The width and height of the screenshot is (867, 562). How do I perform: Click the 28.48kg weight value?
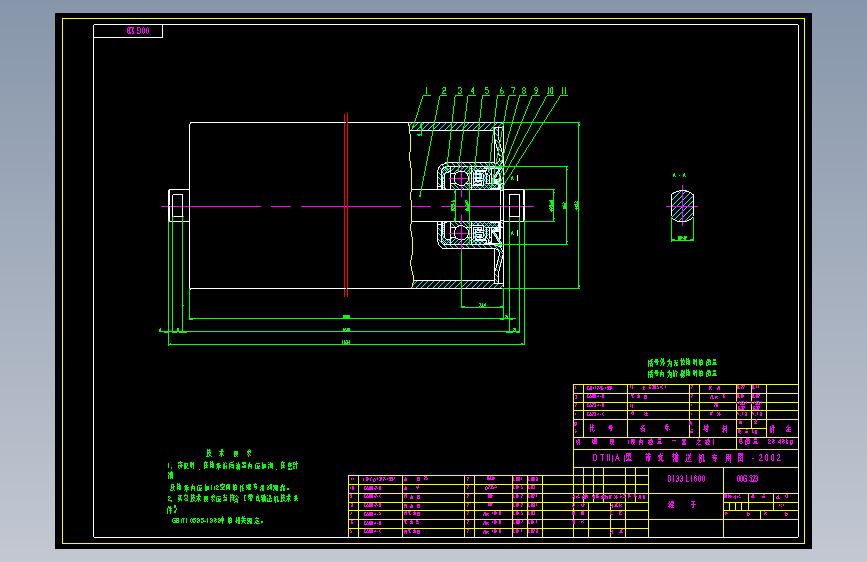pos(780,442)
